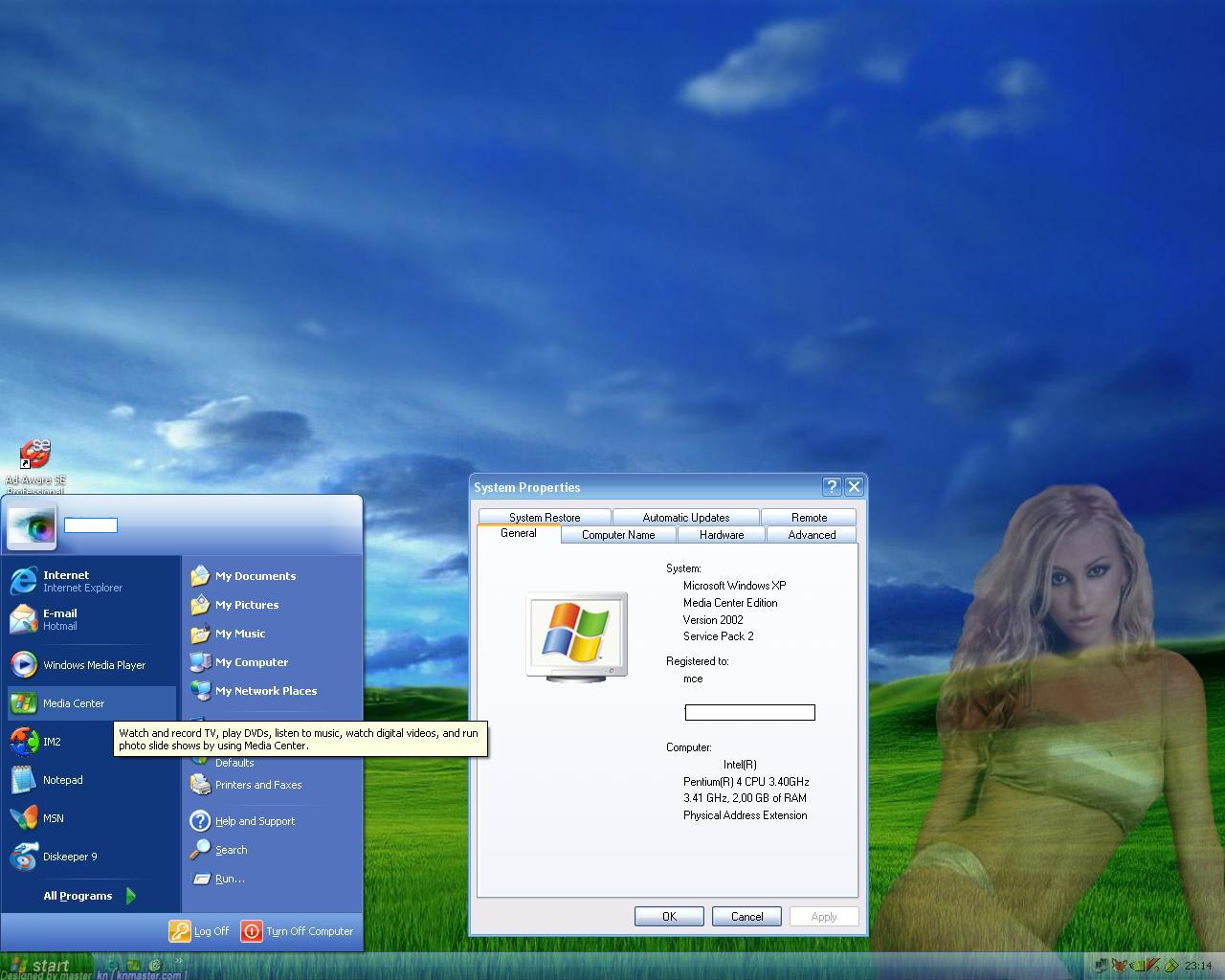The width and height of the screenshot is (1225, 980).
Task: Switch to the Hardware tab
Action: (722, 535)
